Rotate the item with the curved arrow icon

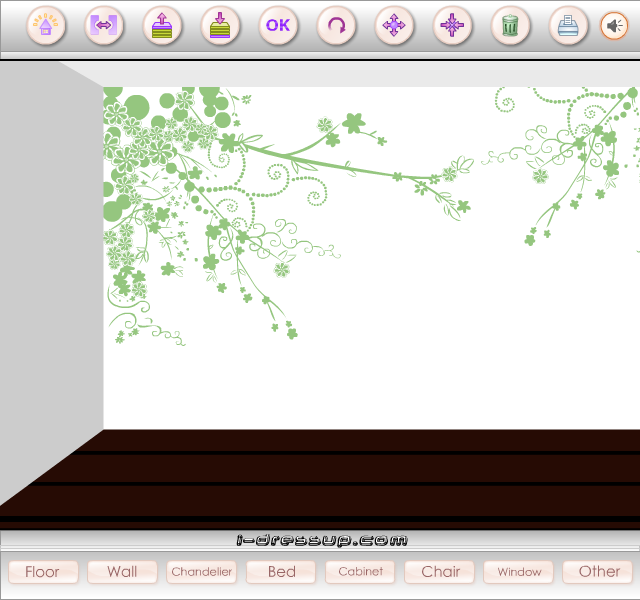click(x=336, y=25)
